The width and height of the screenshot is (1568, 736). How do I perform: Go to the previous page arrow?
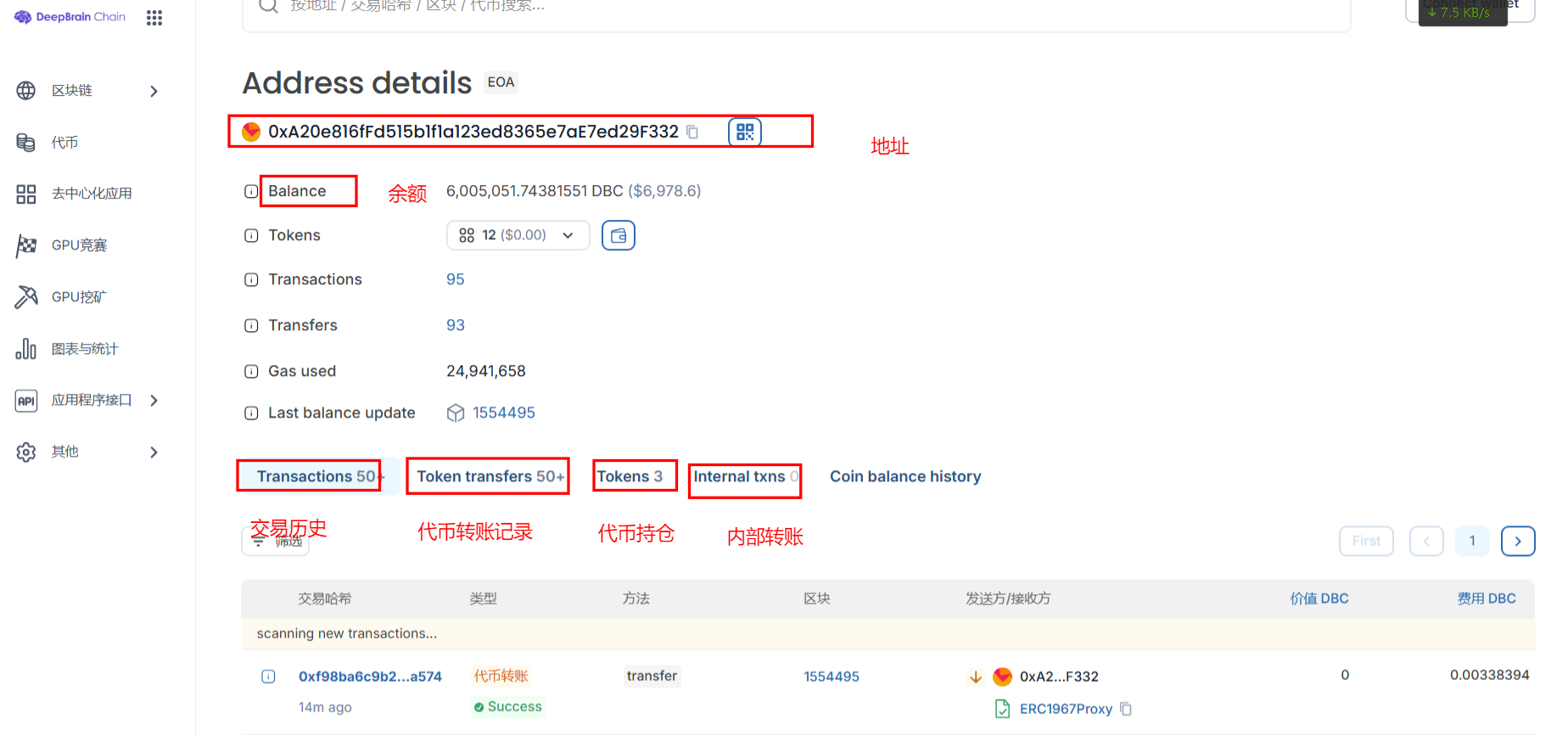[x=1426, y=541]
